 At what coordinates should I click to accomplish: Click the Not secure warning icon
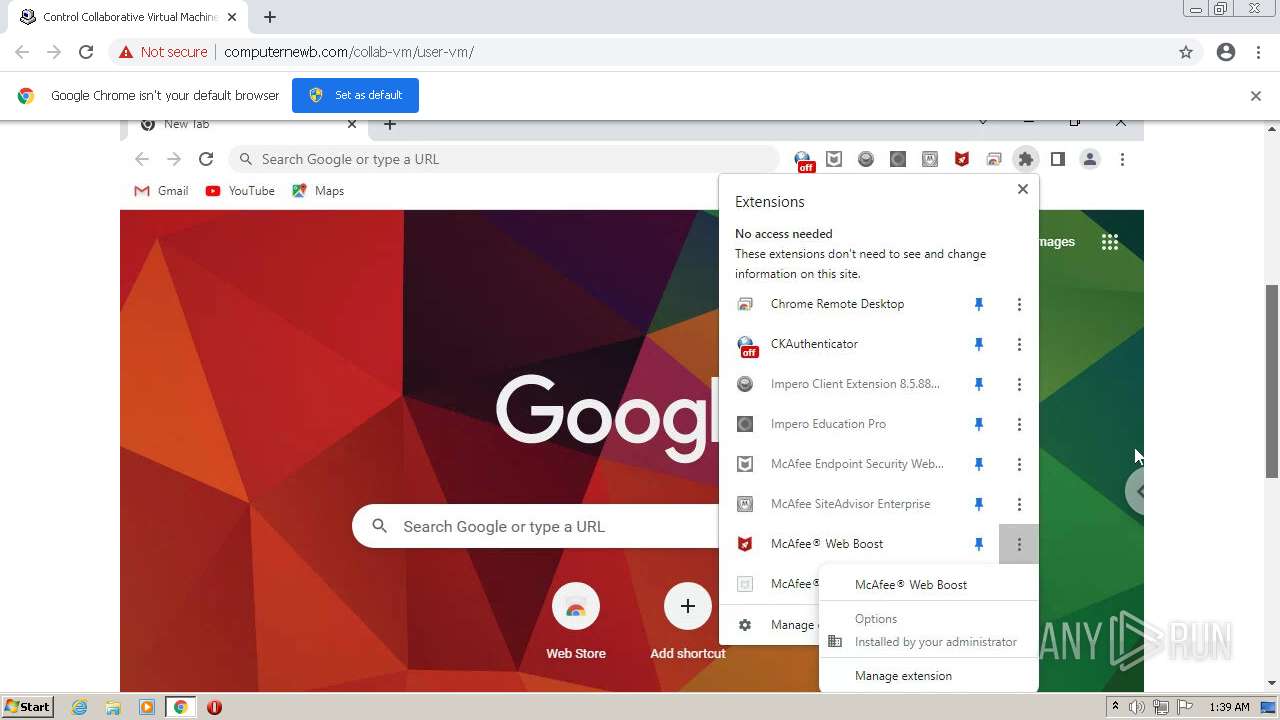[x=126, y=52]
